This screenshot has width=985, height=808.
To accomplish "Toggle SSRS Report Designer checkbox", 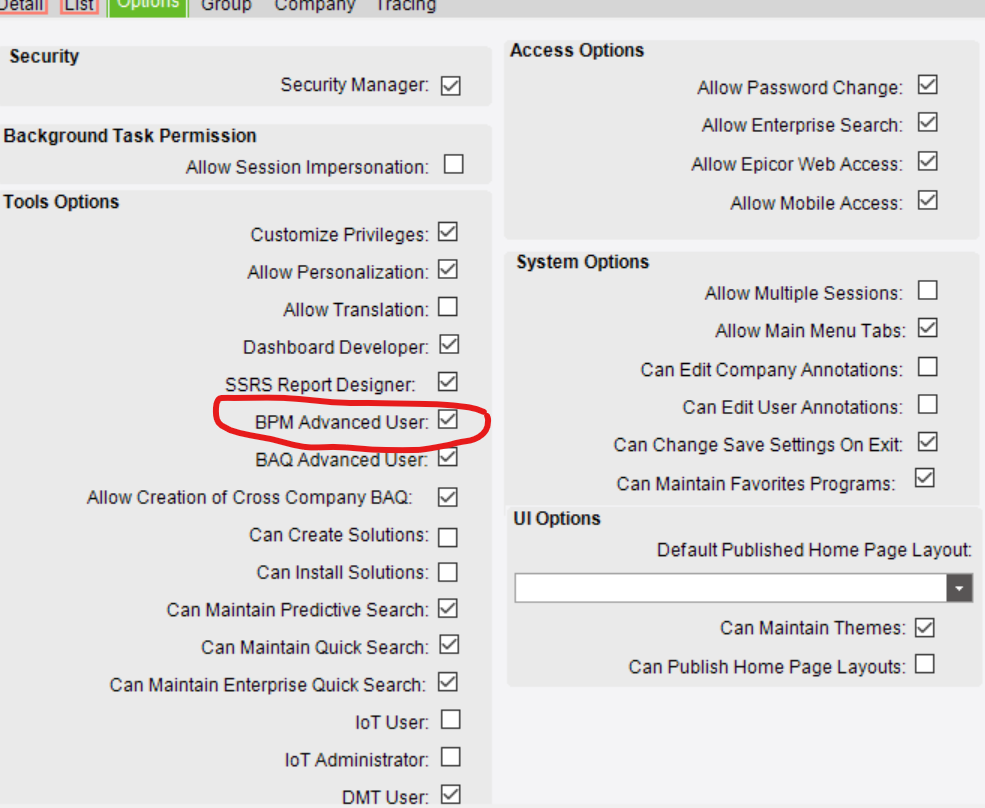I will [x=448, y=382].
